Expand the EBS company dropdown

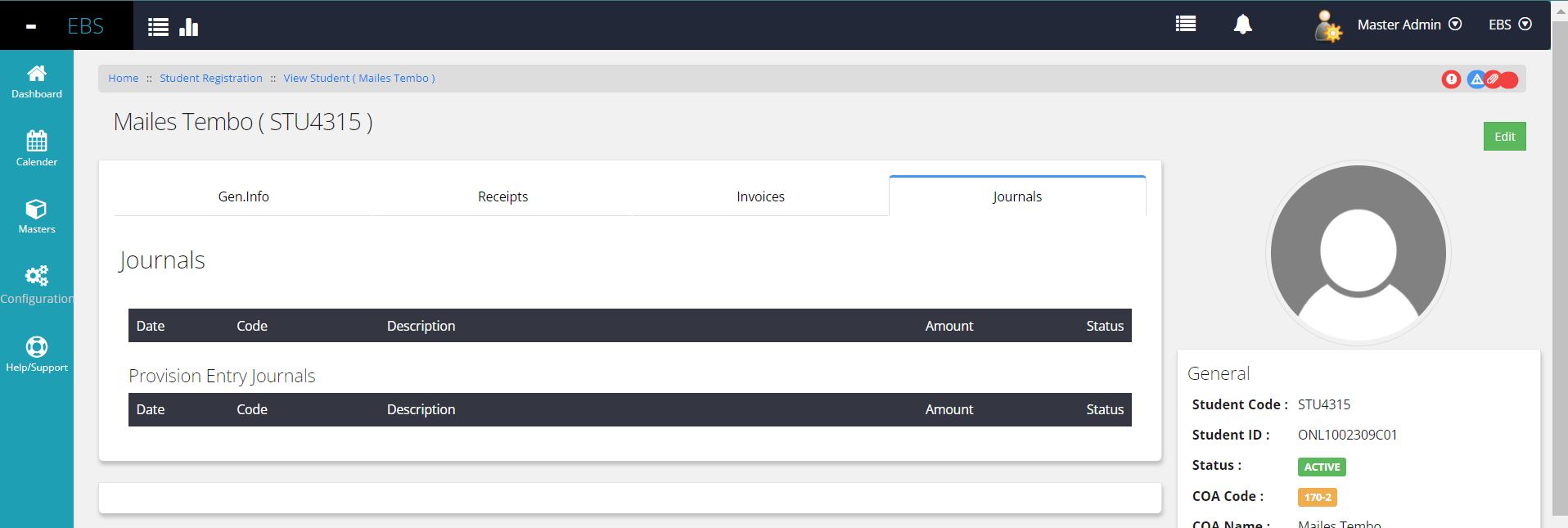pos(1509,25)
